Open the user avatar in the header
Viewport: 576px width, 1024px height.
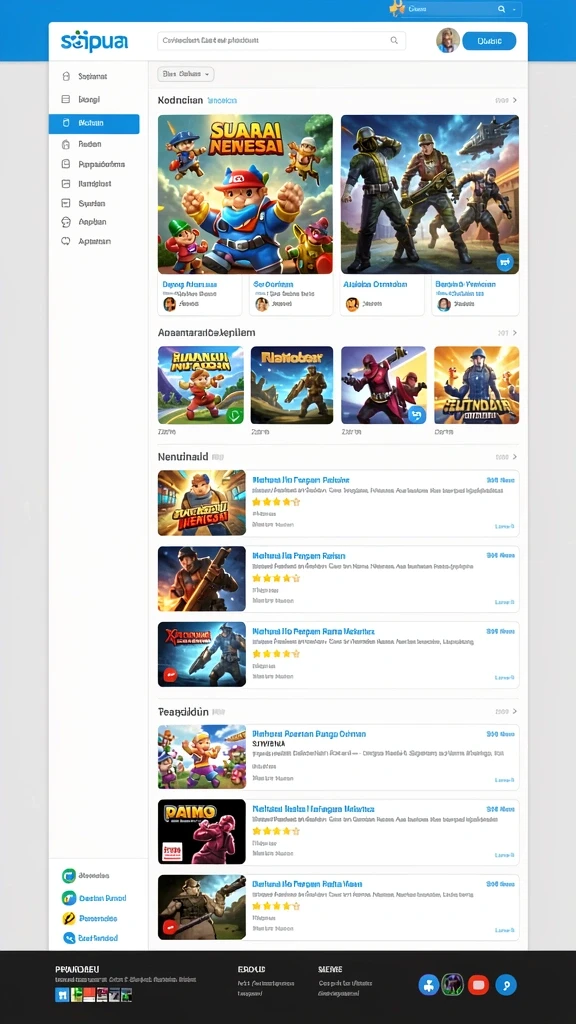(448, 40)
